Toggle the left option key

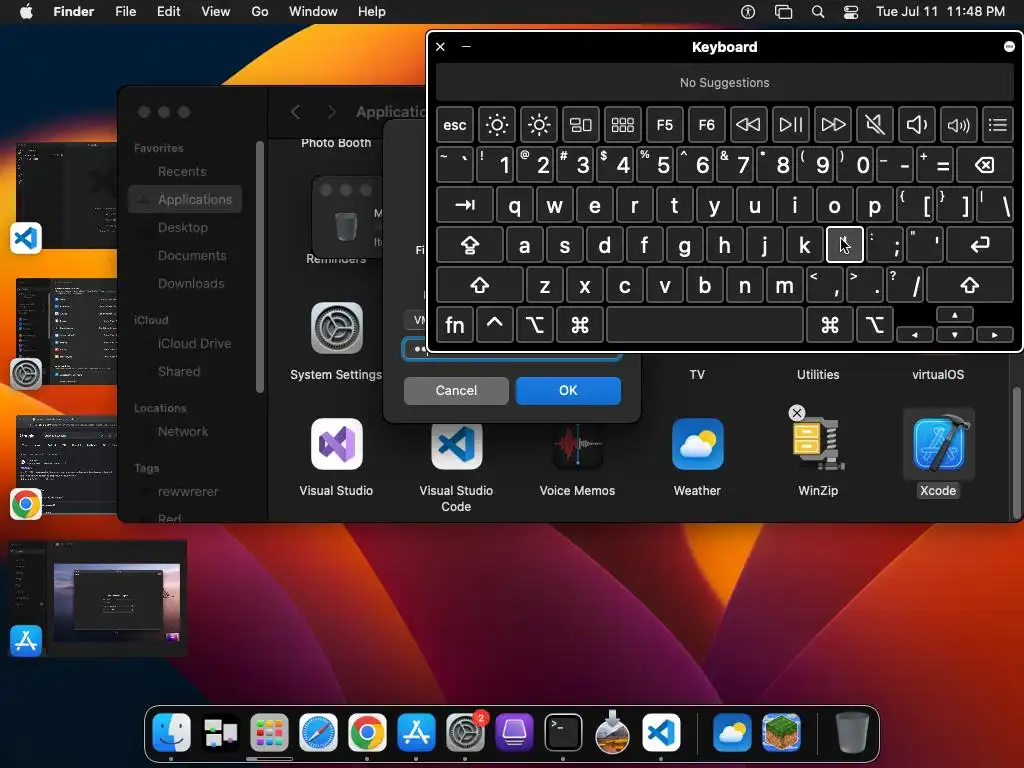tap(535, 325)
